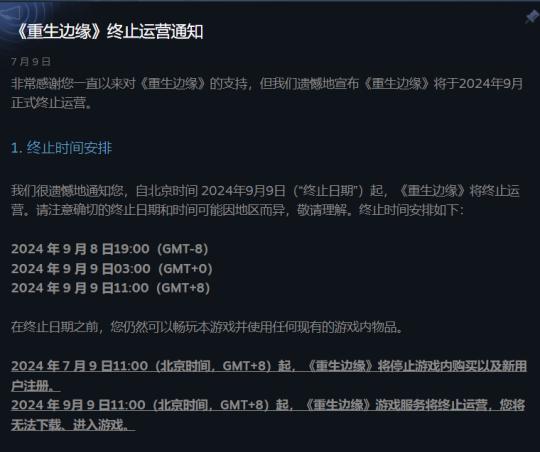
Task: Click the pin icon at top right
Action: 531,16
